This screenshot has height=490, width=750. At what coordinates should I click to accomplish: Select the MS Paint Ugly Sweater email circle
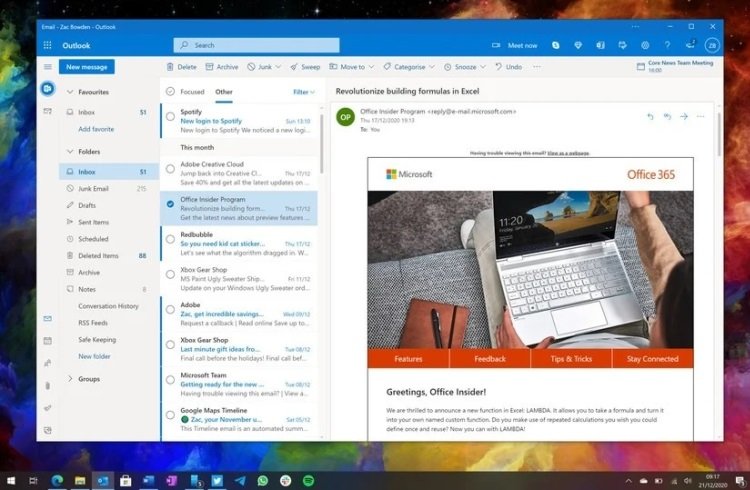[170, 274]
